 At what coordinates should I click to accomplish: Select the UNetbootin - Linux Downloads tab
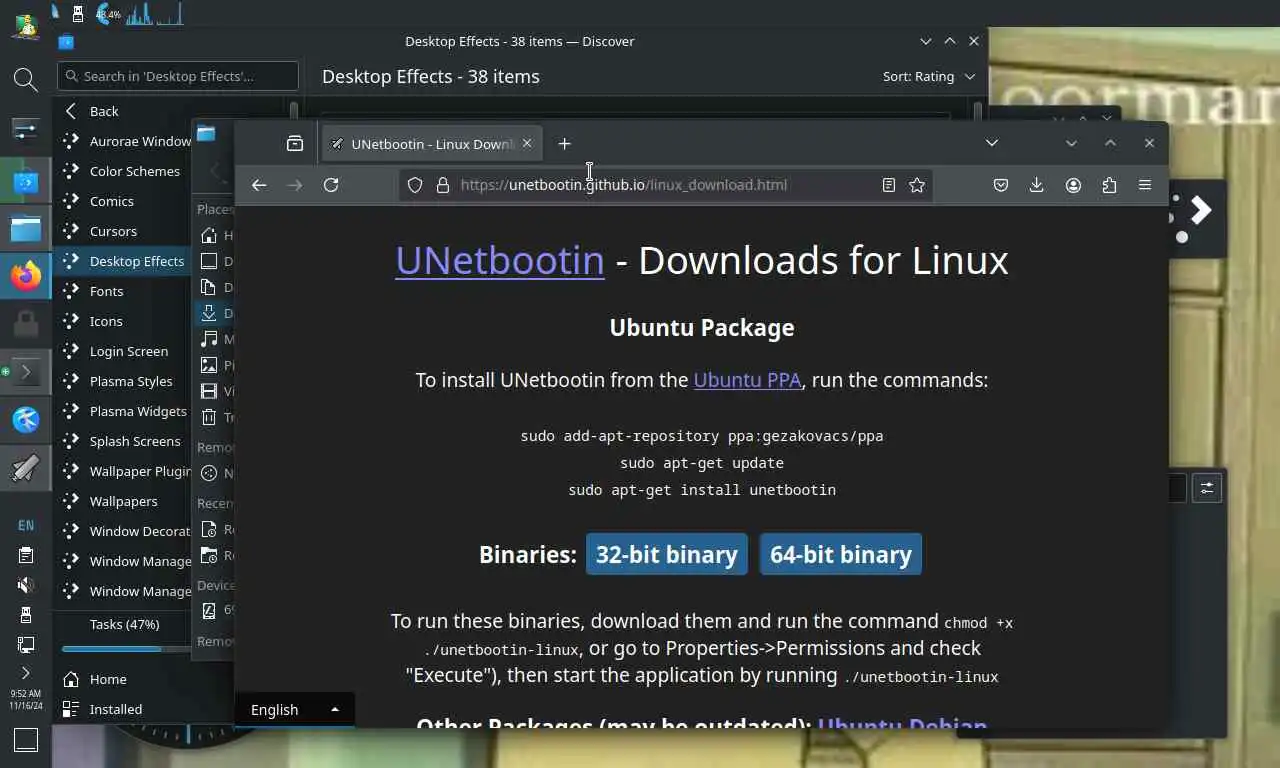tap(432, 144)
